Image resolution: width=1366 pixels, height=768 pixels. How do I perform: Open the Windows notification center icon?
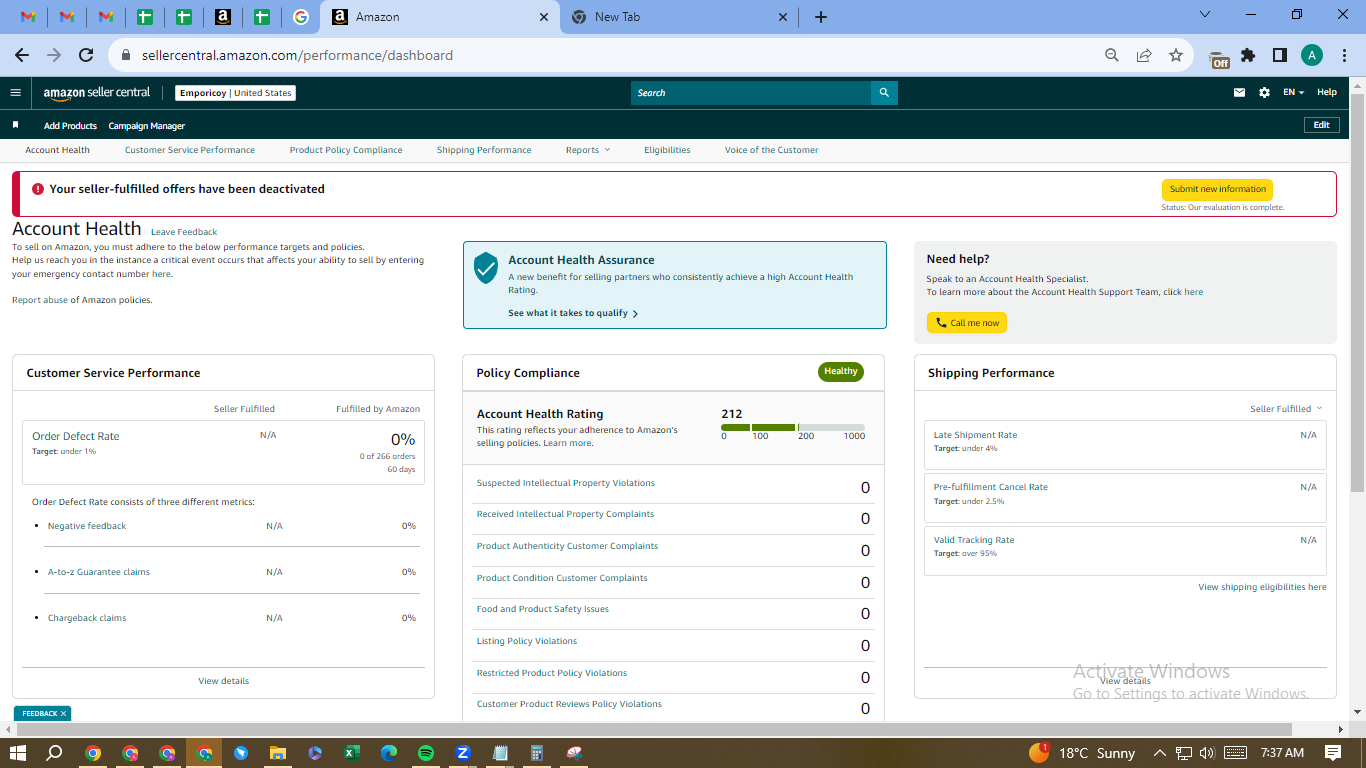click(1333, 753)
